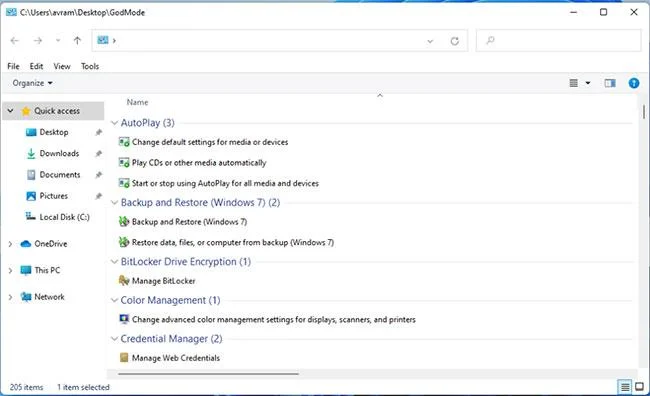The width and height of the screenshot is (650, 396).
Task: Collapse the BitLocker Drive Encryption group
Action: click(x=114, y=262)
